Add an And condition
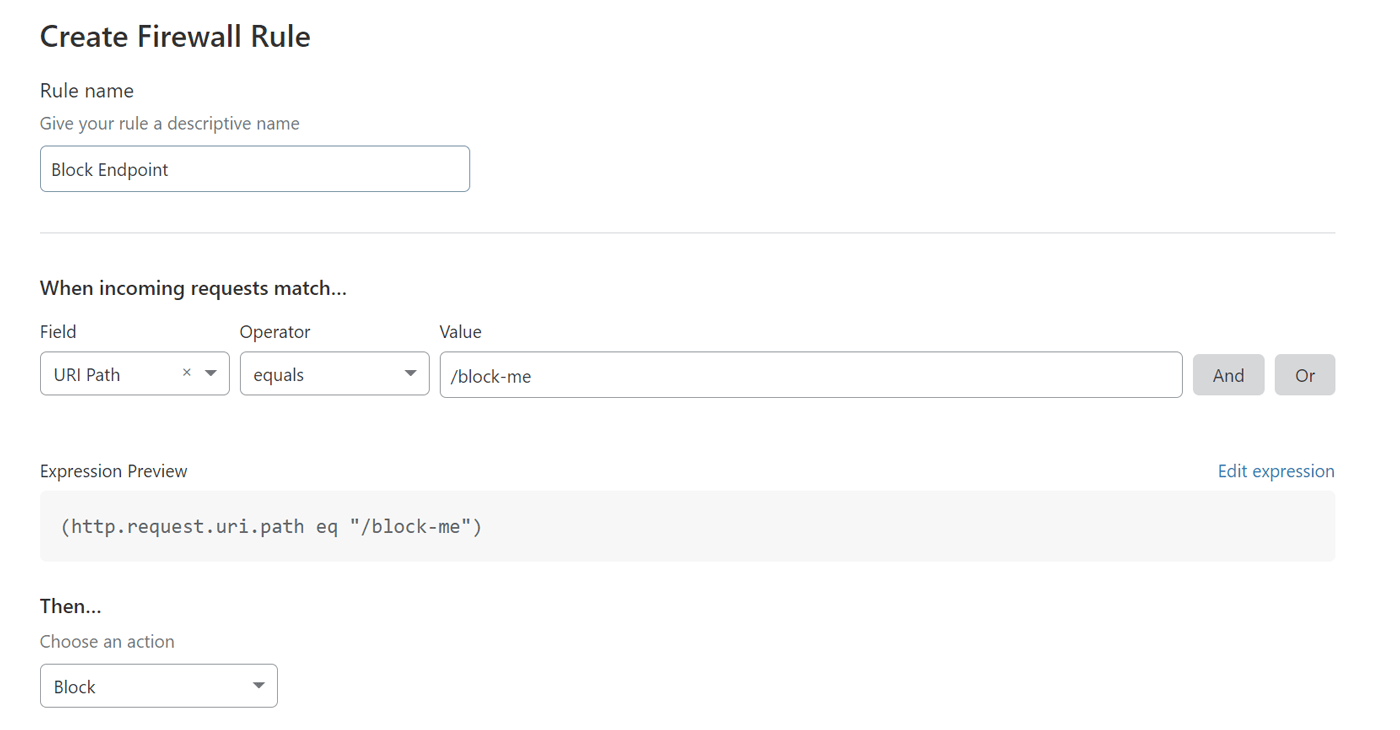The image size is (1400, 730). [x=1228, y=375]
